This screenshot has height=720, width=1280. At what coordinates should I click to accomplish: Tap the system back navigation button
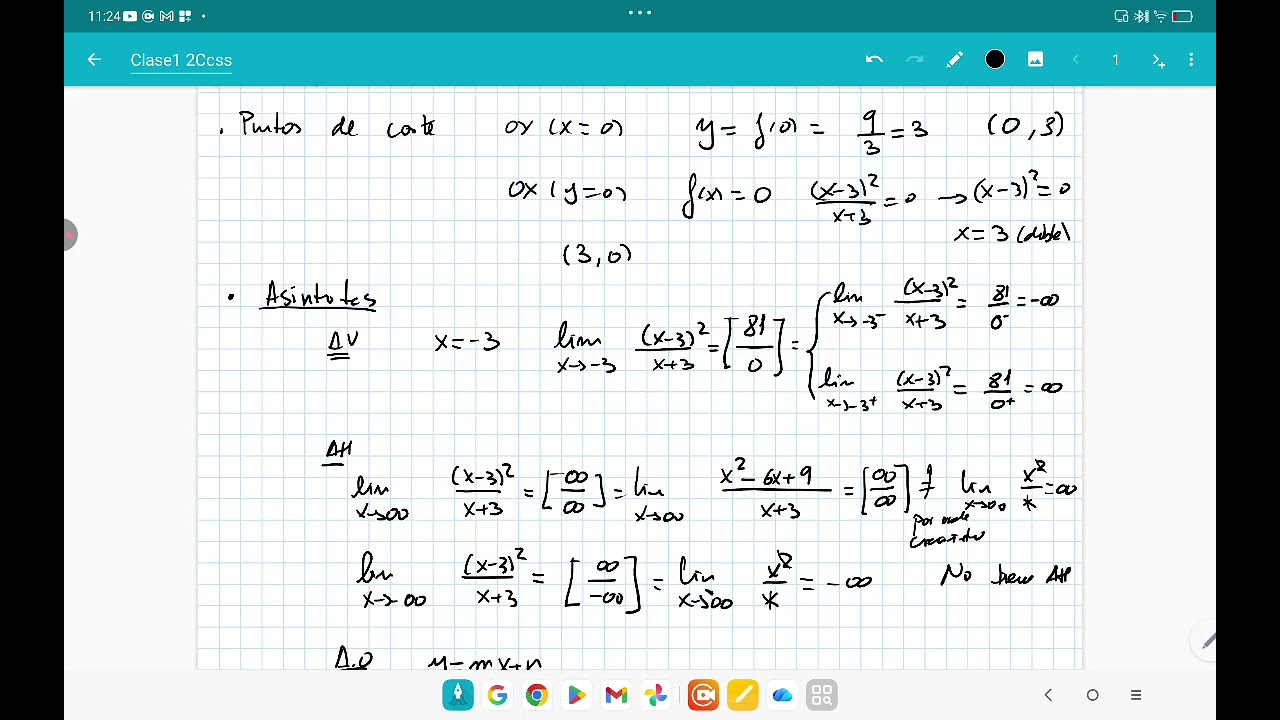[1048, 695]
